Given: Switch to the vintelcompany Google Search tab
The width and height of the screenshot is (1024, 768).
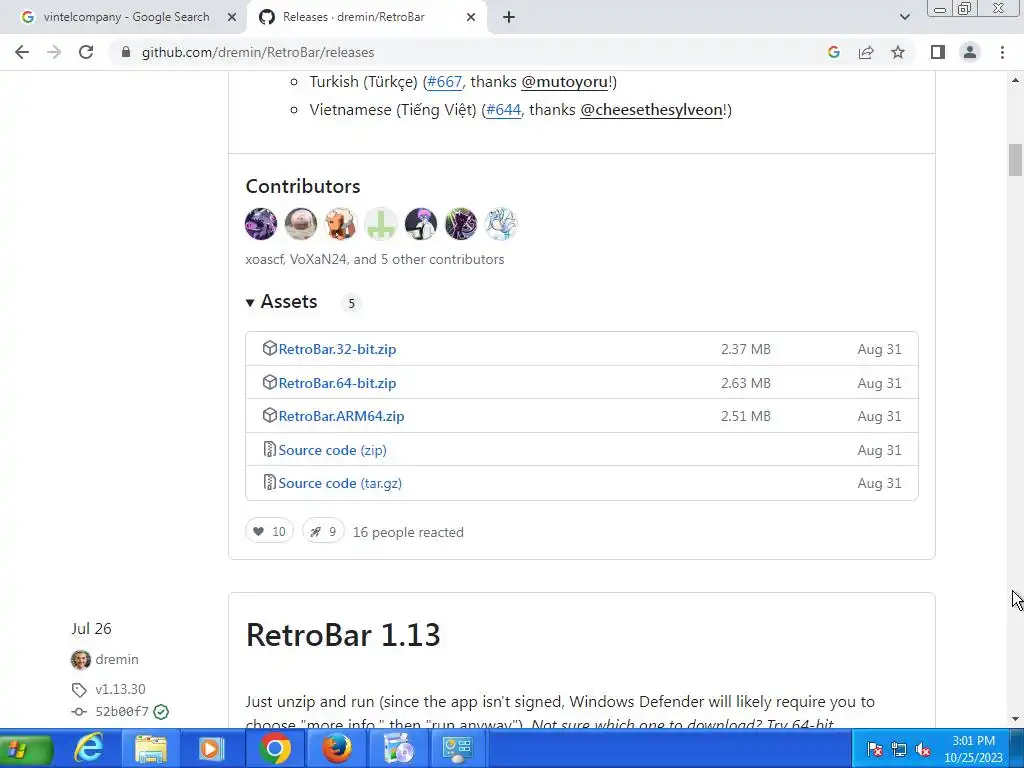Looking at the screenshot, I should (126, 17).
